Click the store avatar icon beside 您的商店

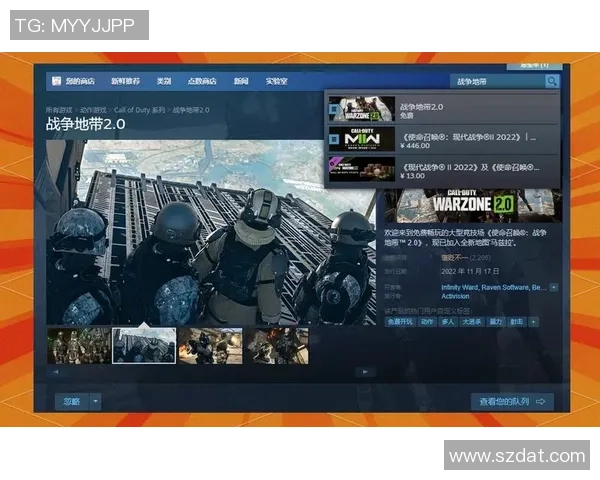57,81
